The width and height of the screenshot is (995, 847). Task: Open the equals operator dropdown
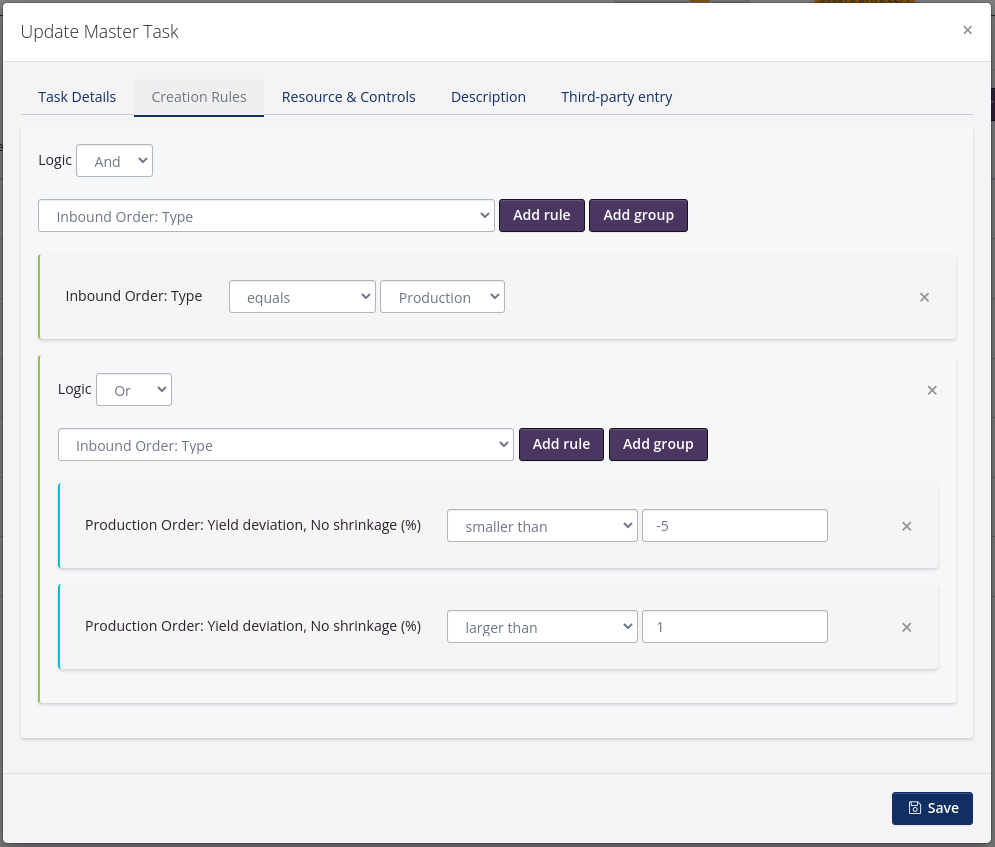coord(302,296)
